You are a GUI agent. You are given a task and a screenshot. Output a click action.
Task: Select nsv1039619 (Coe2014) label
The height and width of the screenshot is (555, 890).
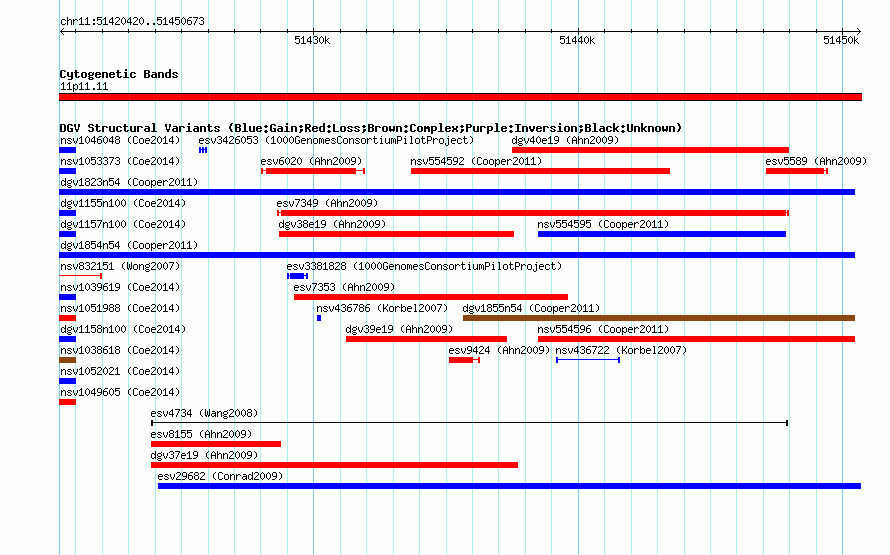click(x=120, y=287)
